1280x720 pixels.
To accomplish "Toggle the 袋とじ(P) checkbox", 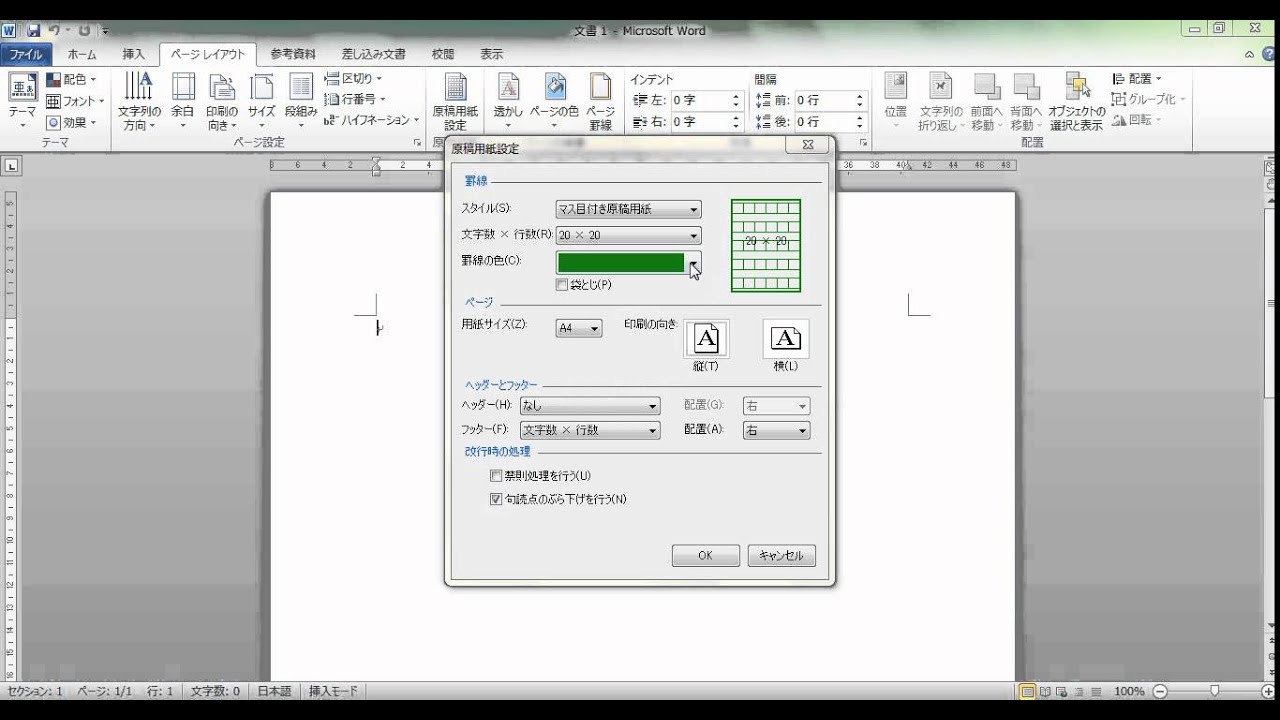I will (562, 285).
